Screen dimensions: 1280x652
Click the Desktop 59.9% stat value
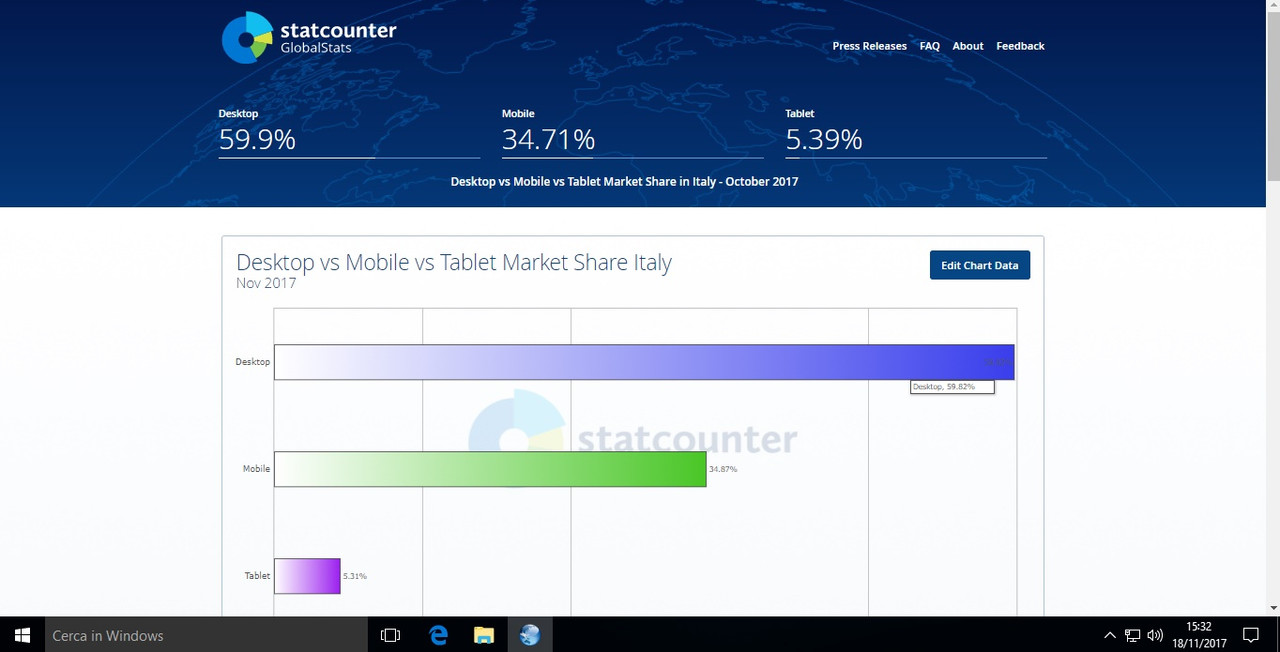(257, 139)
